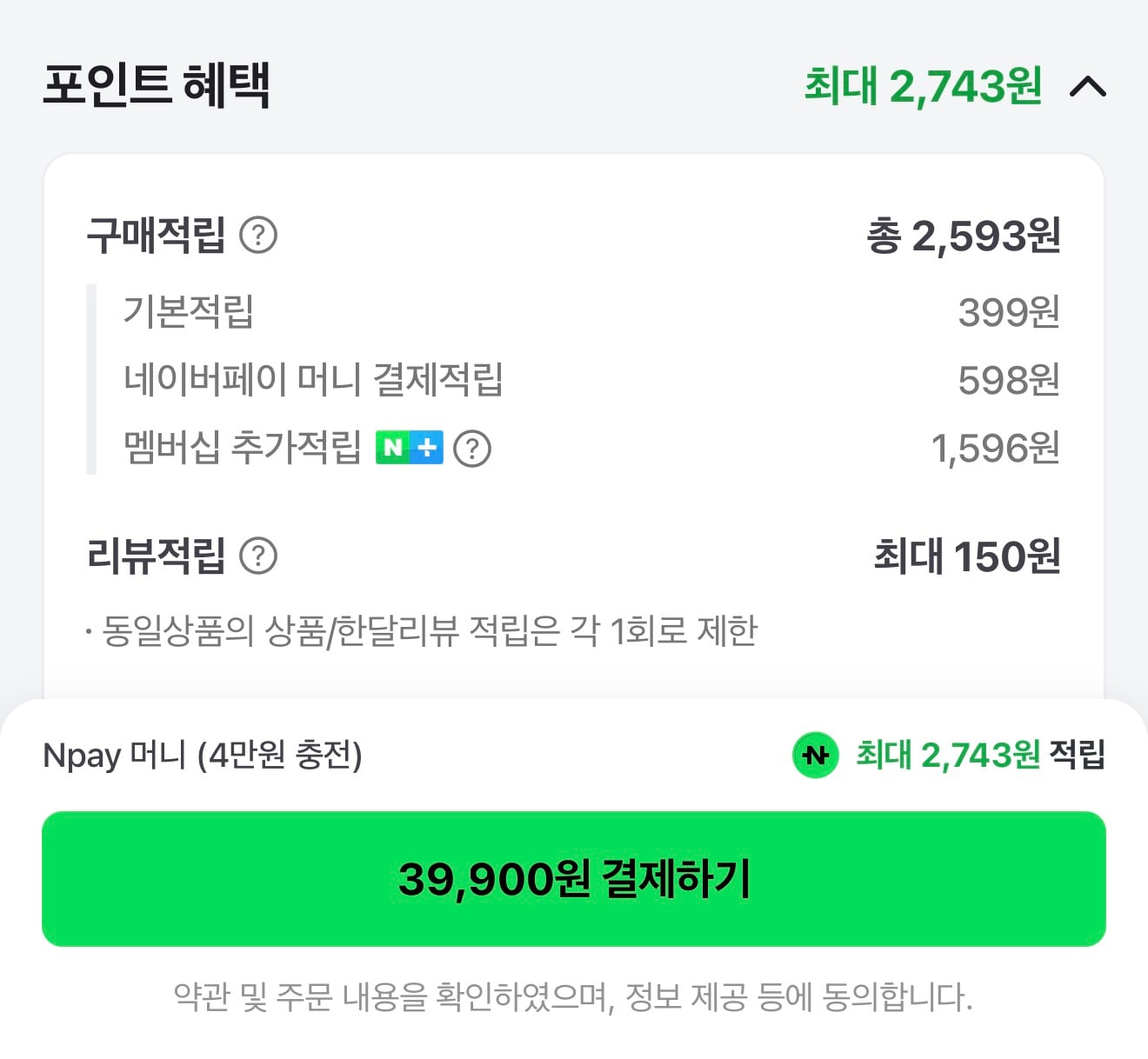This screenshot has width=1148, height=1059.
Task: Tap the circular question mark under 포인트 혜택 section
Action: pos(260,233)
